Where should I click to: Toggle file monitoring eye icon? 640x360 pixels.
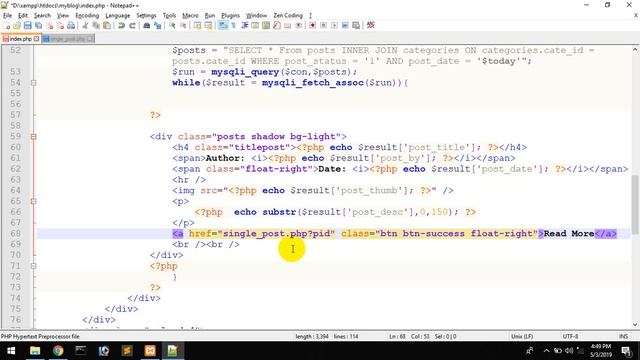[299, 25]
